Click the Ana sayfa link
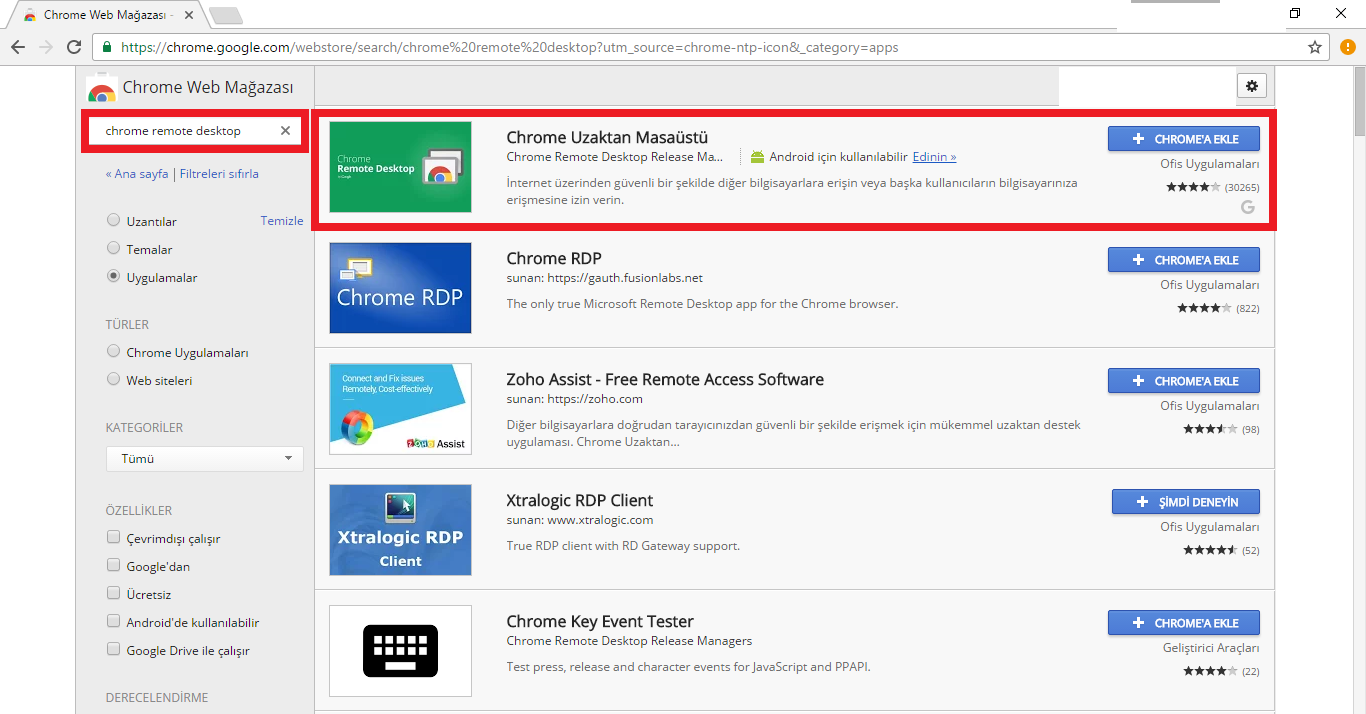 tap(137, 174)
